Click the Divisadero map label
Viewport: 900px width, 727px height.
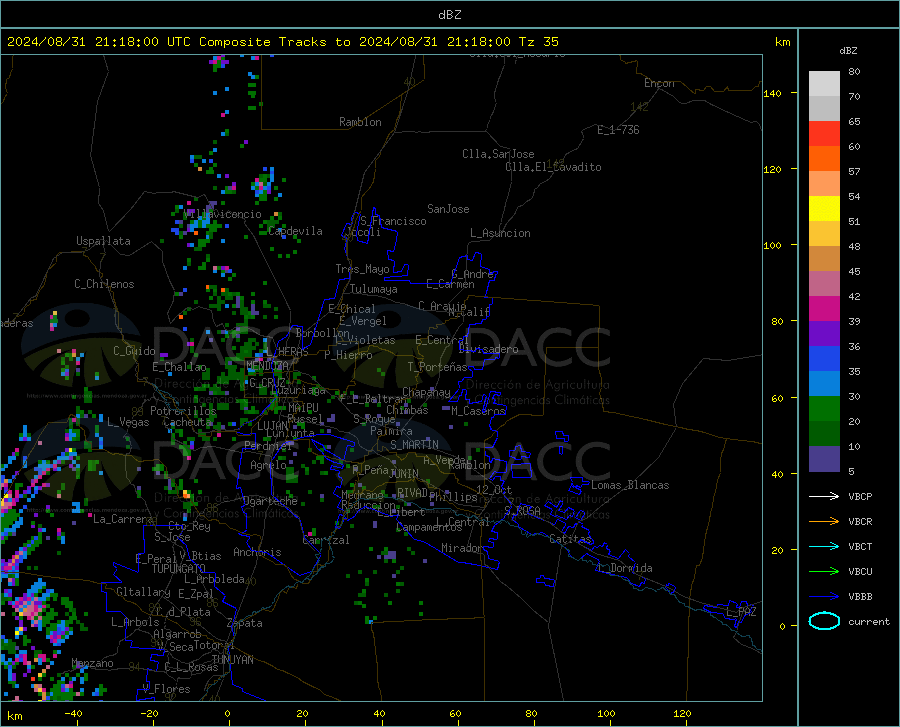[488, 349]
